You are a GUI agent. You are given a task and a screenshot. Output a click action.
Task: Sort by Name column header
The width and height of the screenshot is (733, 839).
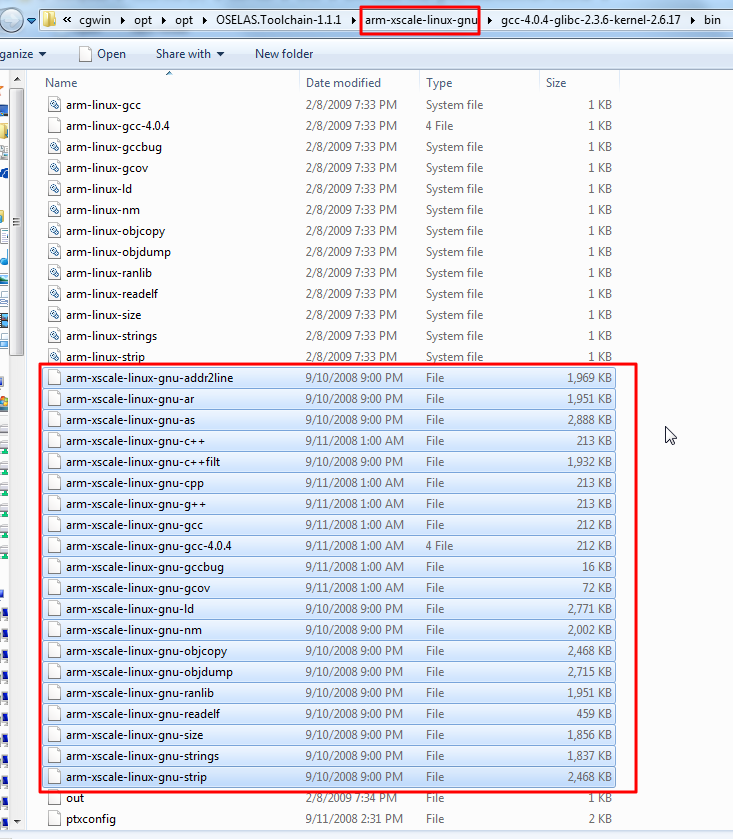pyautogui.click(x=170, y=83)
